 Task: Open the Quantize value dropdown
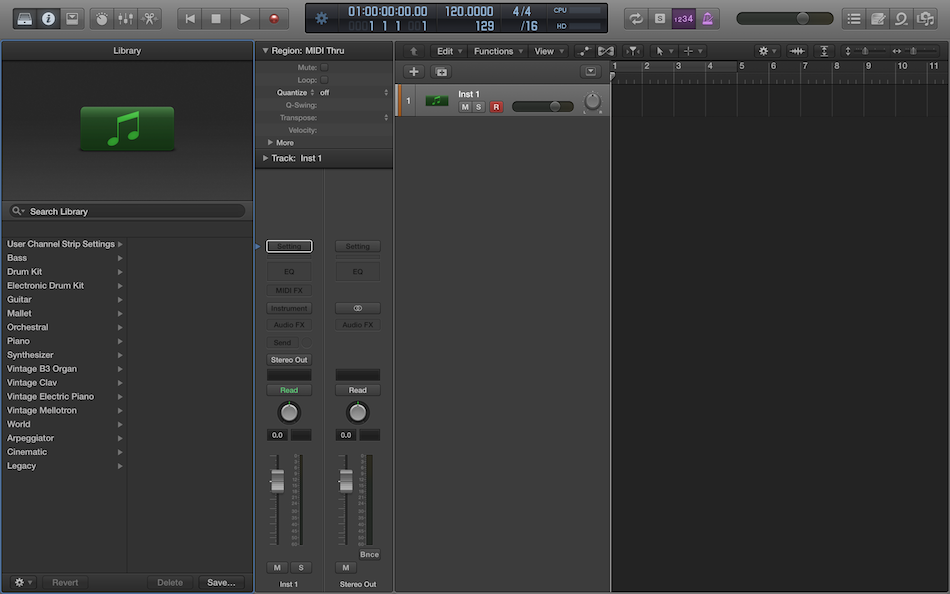(x=354, y=92)
